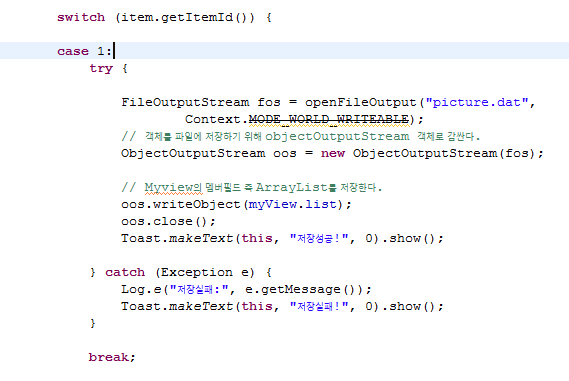Image resolution: width=569 pixels, height=381 pixels.
Task: Click the 'switch' keyword at top
Action: [x=81, y=17]
